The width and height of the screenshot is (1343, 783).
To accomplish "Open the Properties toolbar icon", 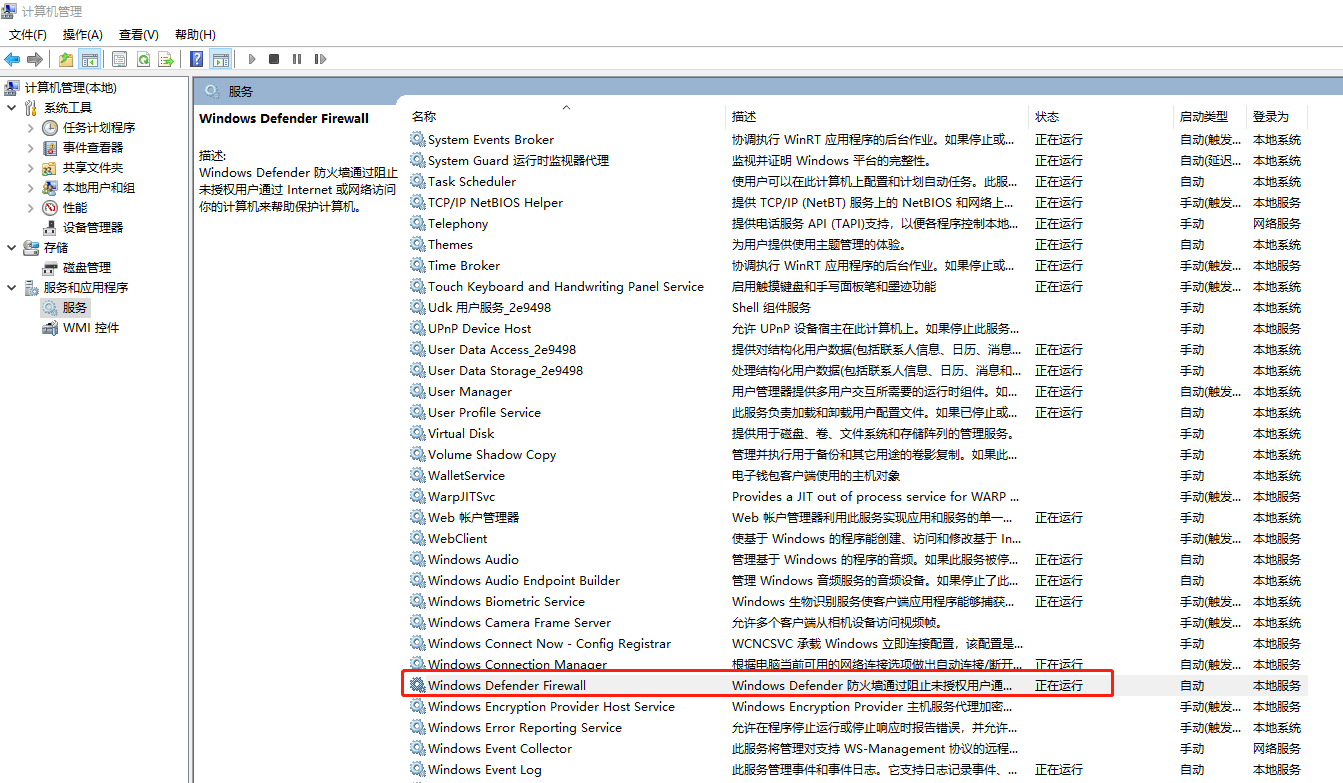I will coord(120,59).
